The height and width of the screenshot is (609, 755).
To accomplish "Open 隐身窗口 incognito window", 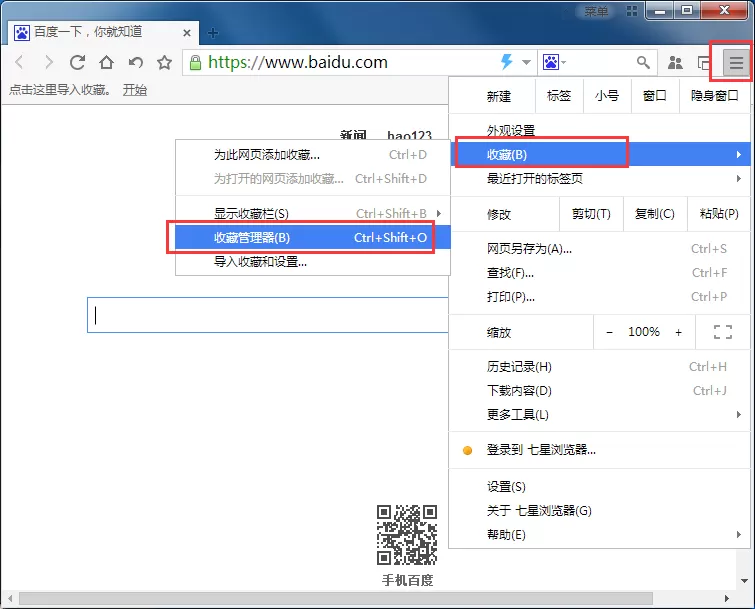I will 715,96.
